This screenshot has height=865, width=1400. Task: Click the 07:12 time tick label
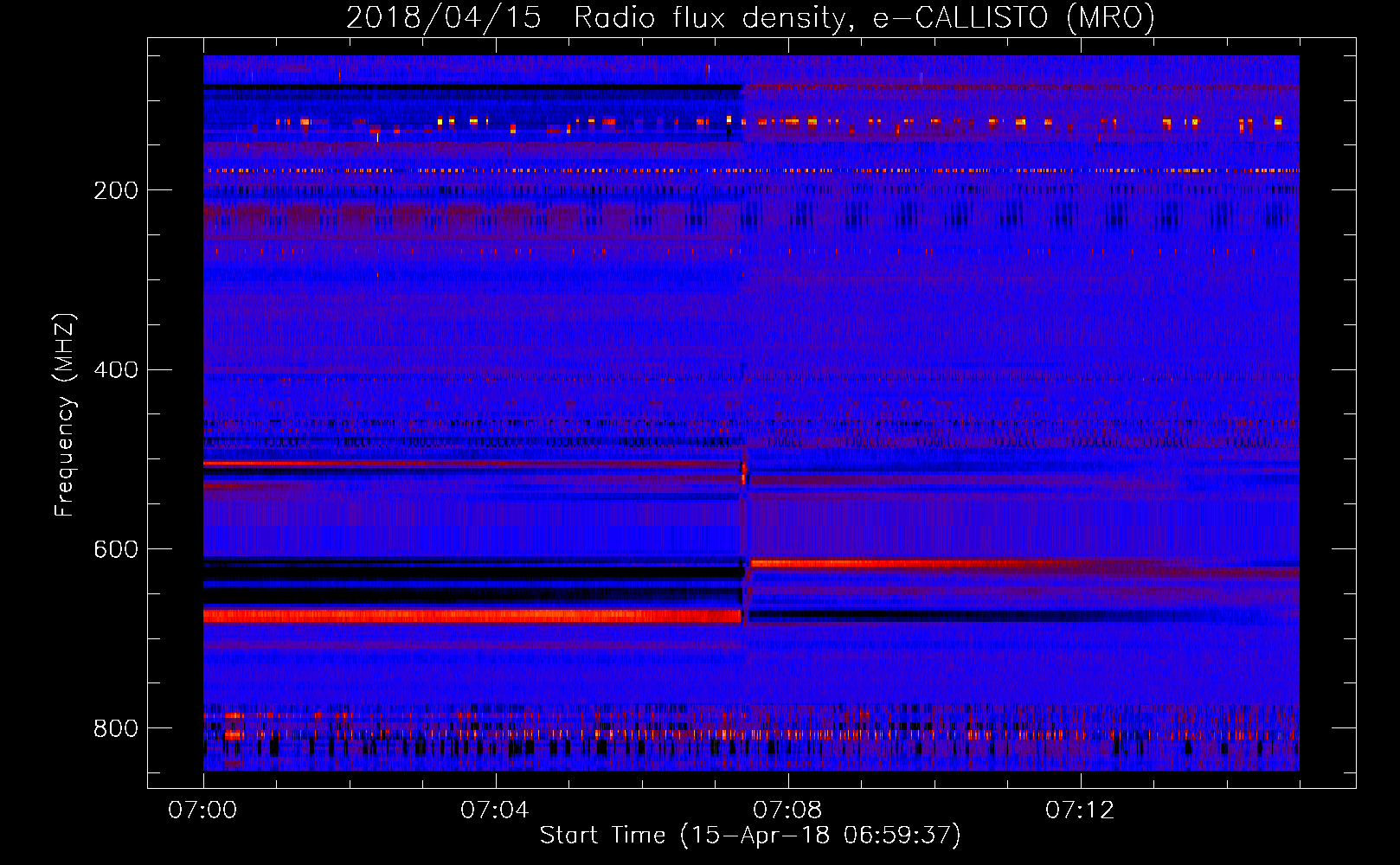coord(1079,810)
